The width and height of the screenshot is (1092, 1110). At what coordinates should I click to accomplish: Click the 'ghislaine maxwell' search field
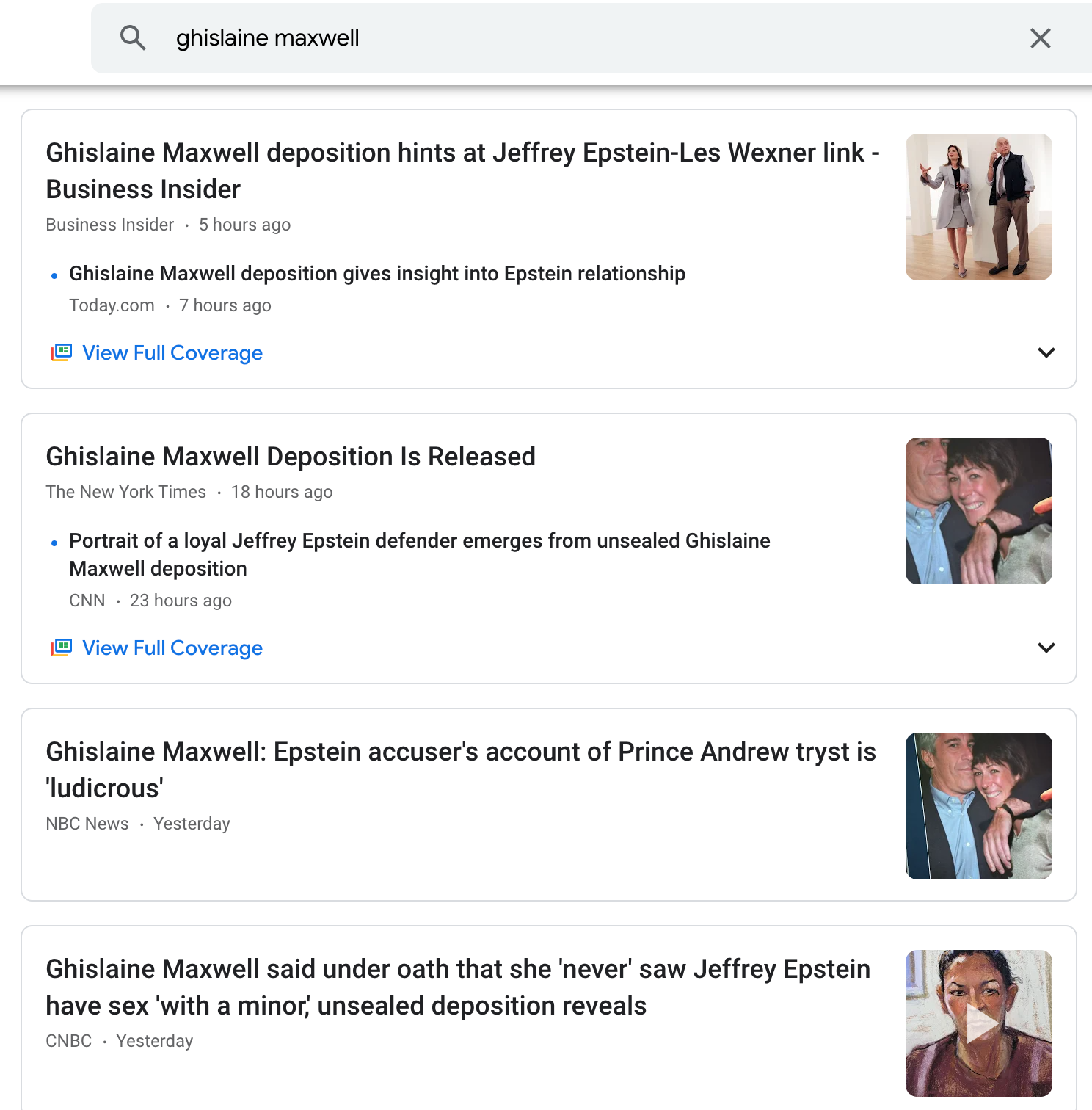[591, 38]
